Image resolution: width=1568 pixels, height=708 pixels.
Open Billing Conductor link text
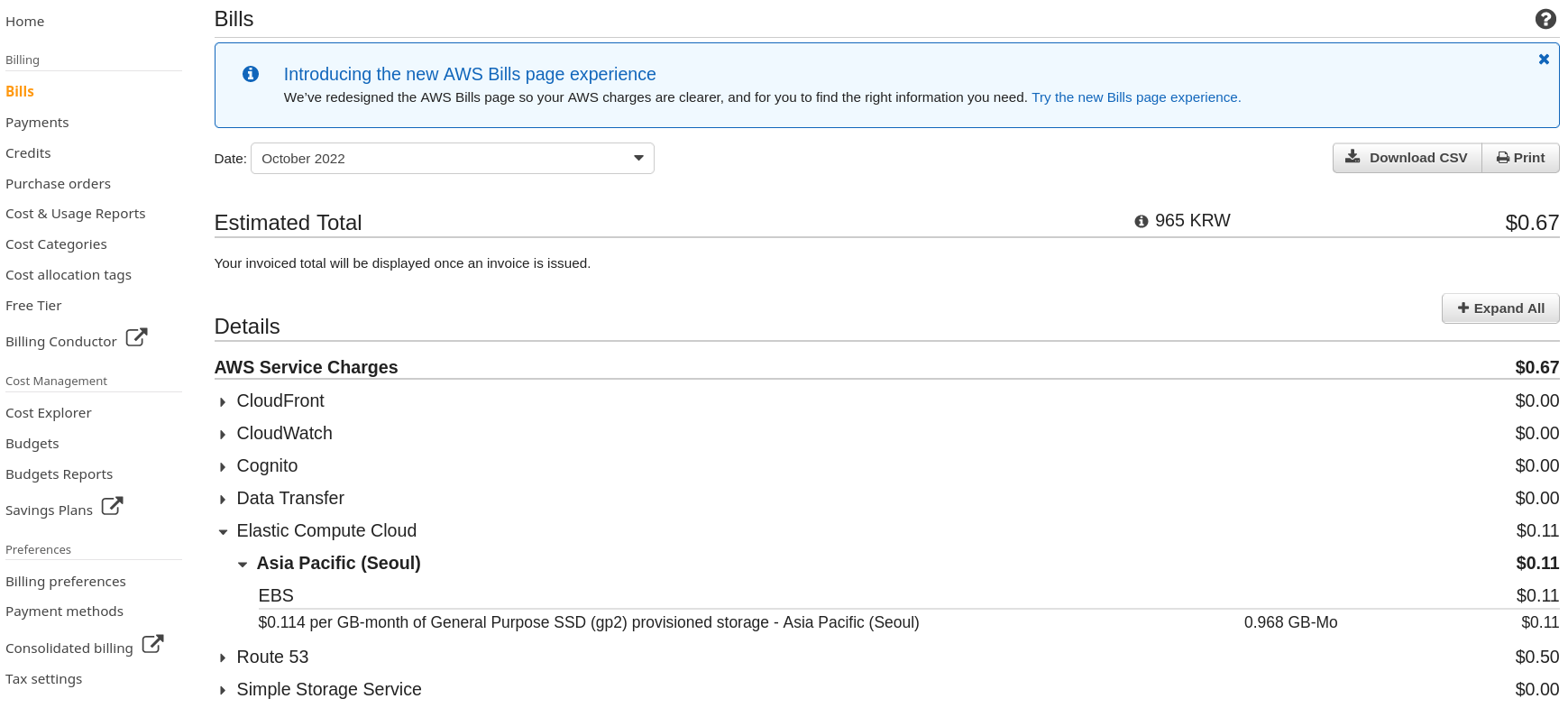click(x=61, y=342)
